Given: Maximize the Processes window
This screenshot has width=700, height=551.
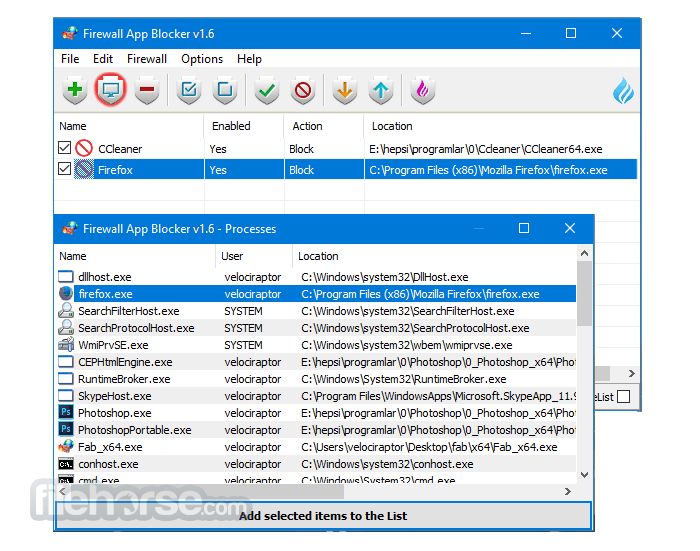Looking at the screenshot, I should coord(524,228).
